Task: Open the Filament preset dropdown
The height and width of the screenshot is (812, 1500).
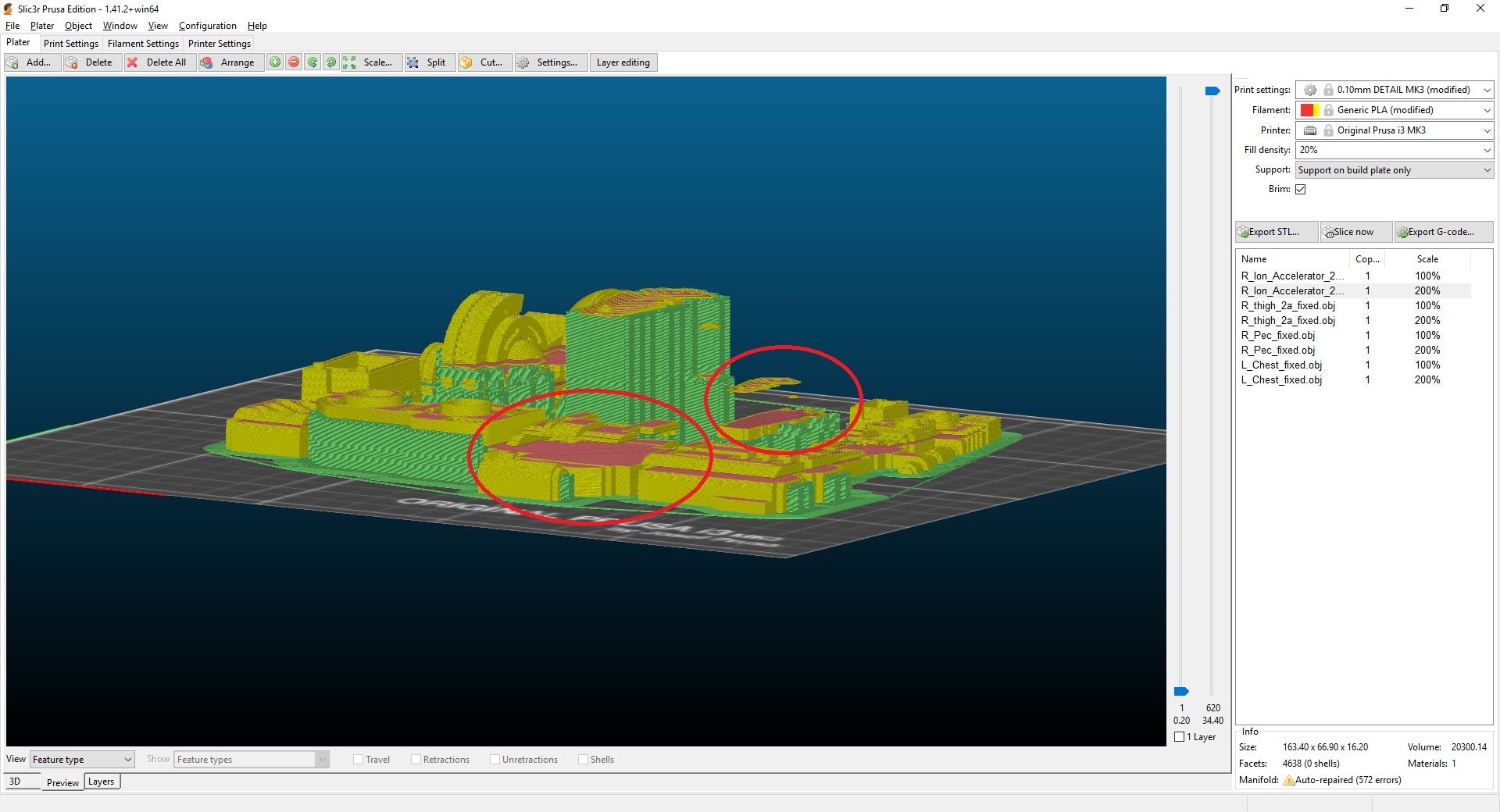Action: pyautogui.click(x=1395, y=110)
